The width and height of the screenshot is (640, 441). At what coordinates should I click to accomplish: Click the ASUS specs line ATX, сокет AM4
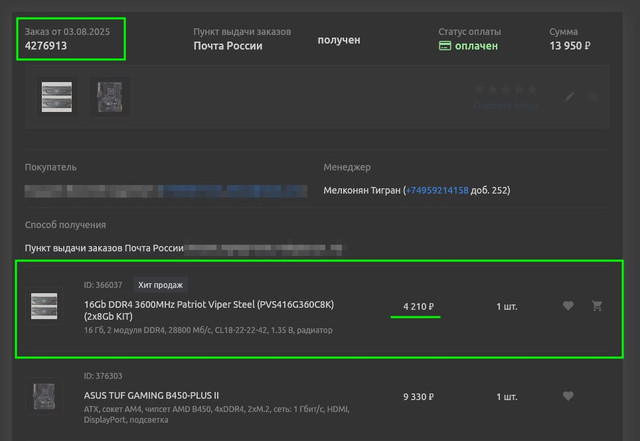[x=217, y=414]
